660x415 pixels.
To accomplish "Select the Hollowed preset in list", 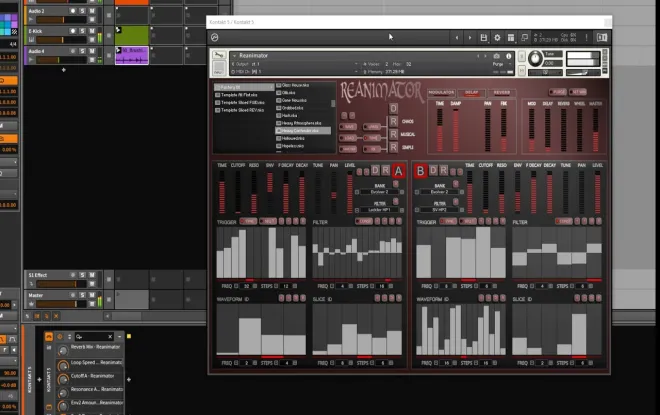I will coord(293,138).
